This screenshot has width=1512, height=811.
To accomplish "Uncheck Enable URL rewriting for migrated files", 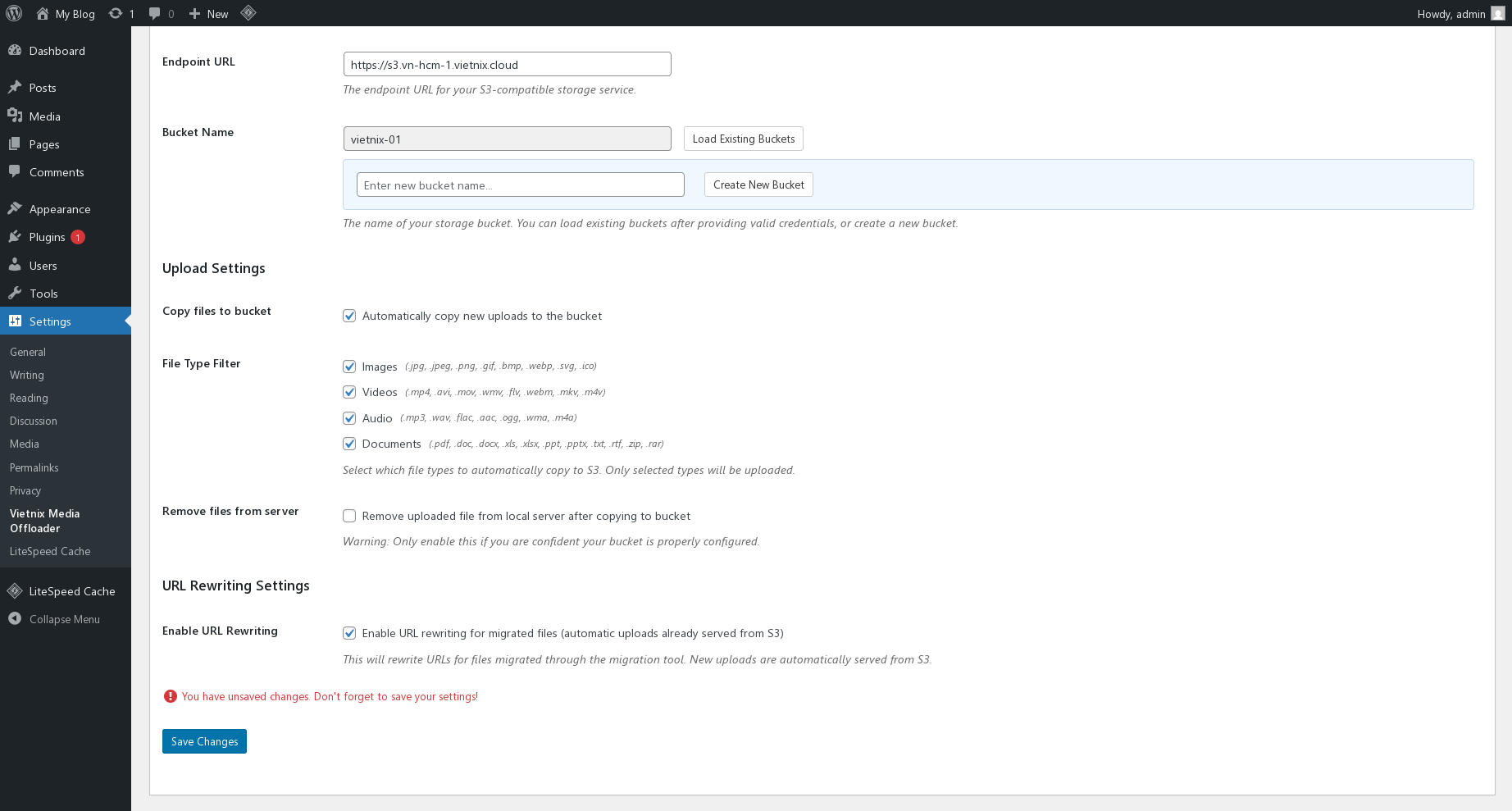I will pos(349,632).
